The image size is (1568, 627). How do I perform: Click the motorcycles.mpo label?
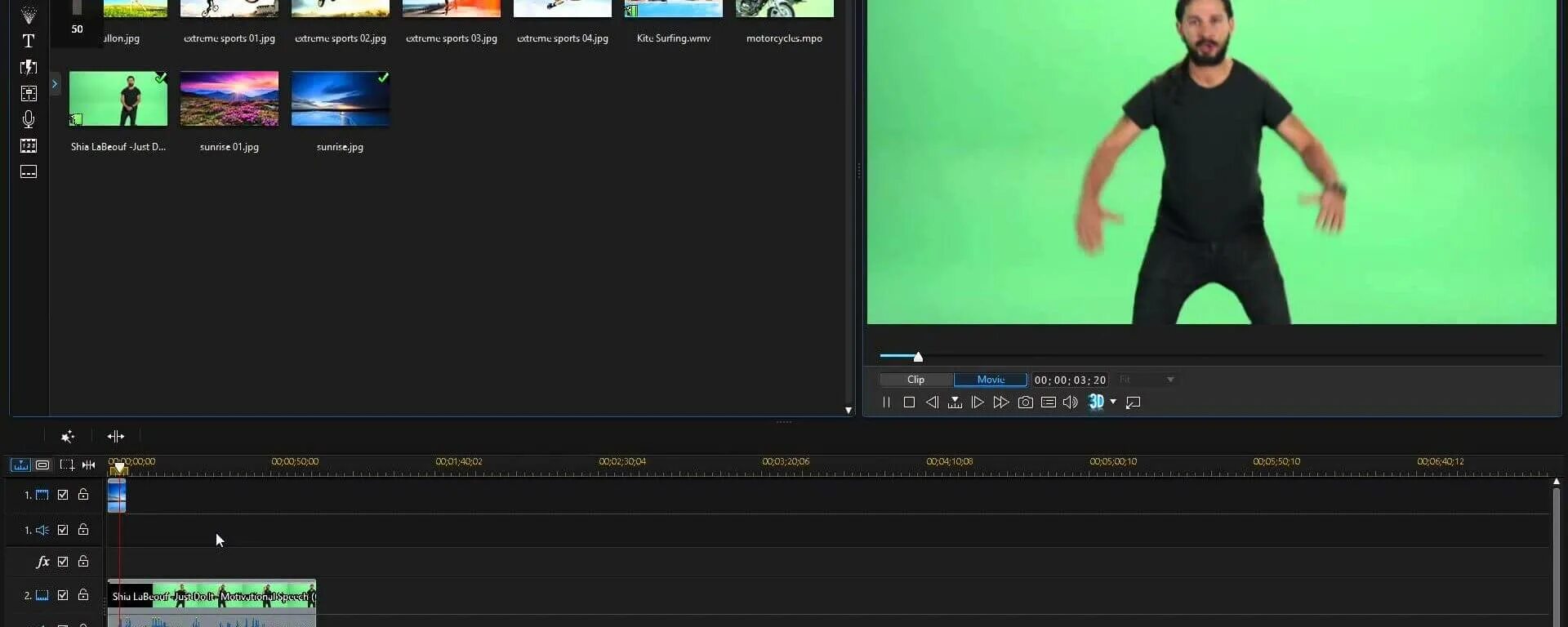tap(784, 38)
